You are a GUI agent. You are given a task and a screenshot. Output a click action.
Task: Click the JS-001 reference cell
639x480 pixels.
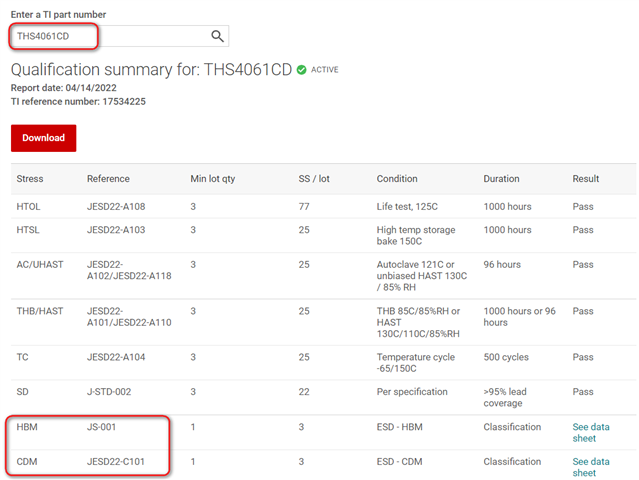tap(104, 427)
